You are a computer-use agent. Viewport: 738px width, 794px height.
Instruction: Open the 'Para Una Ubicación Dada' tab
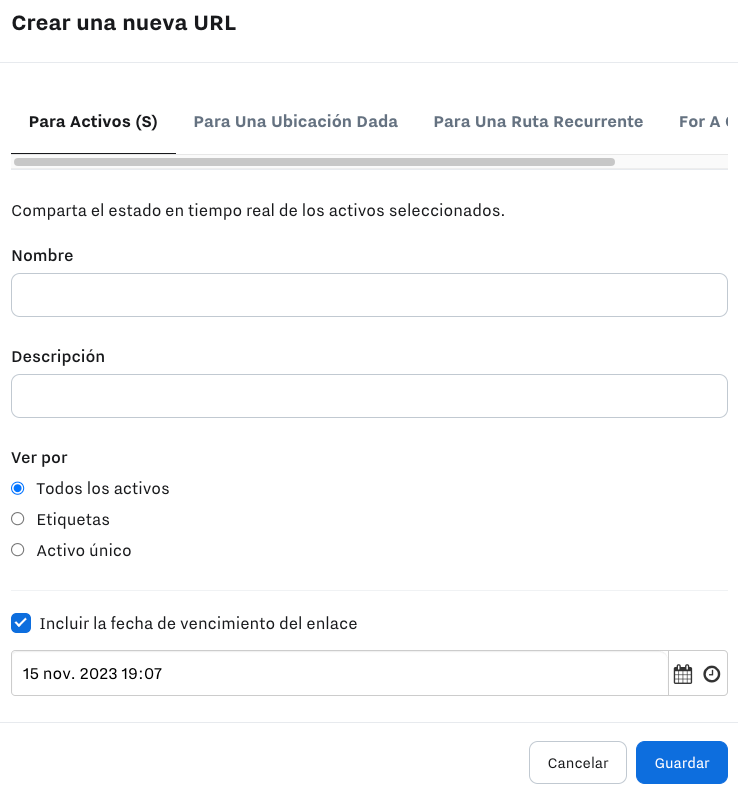(295, 122)
